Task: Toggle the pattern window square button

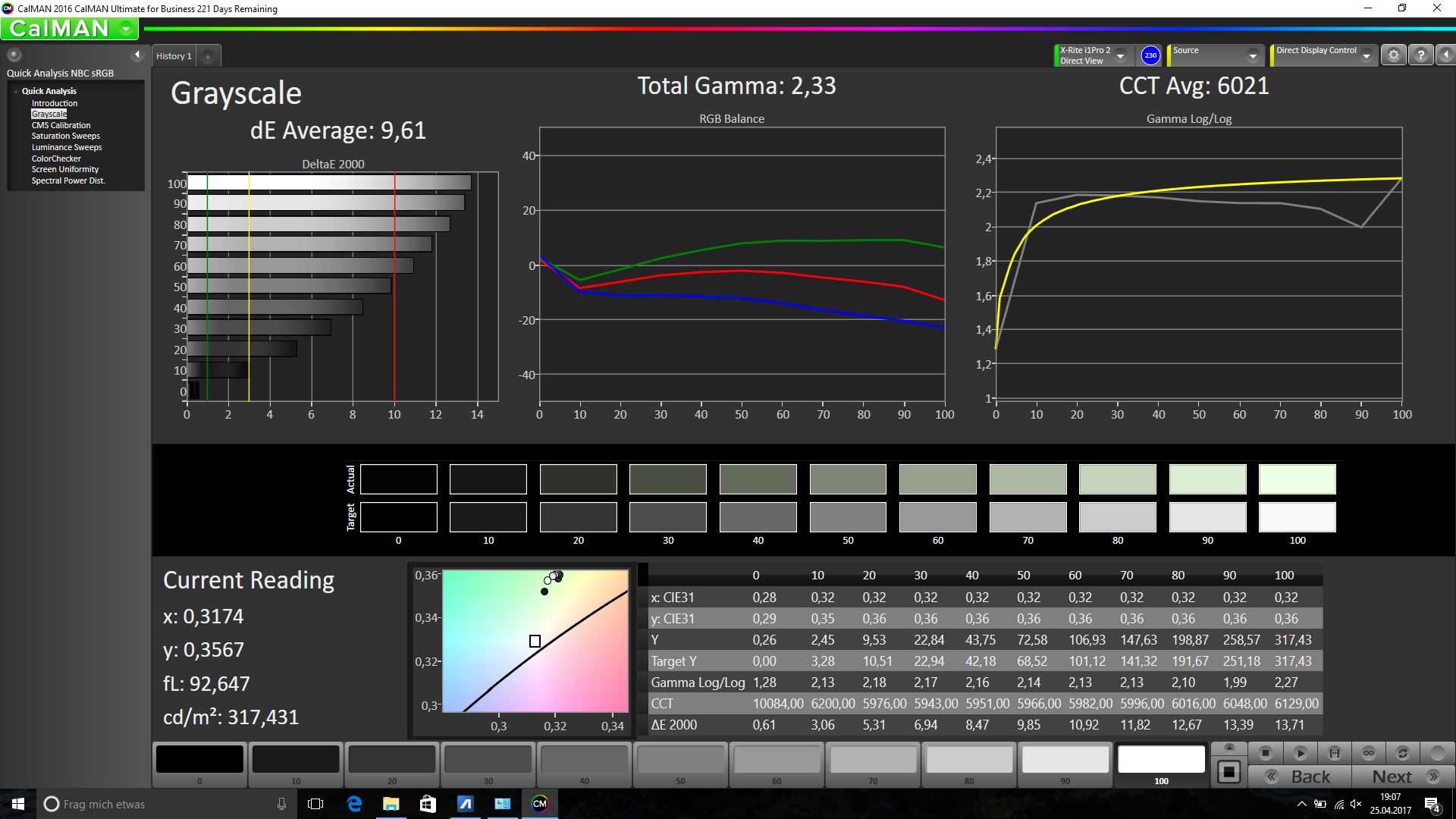Action: tap(1229, 772)
